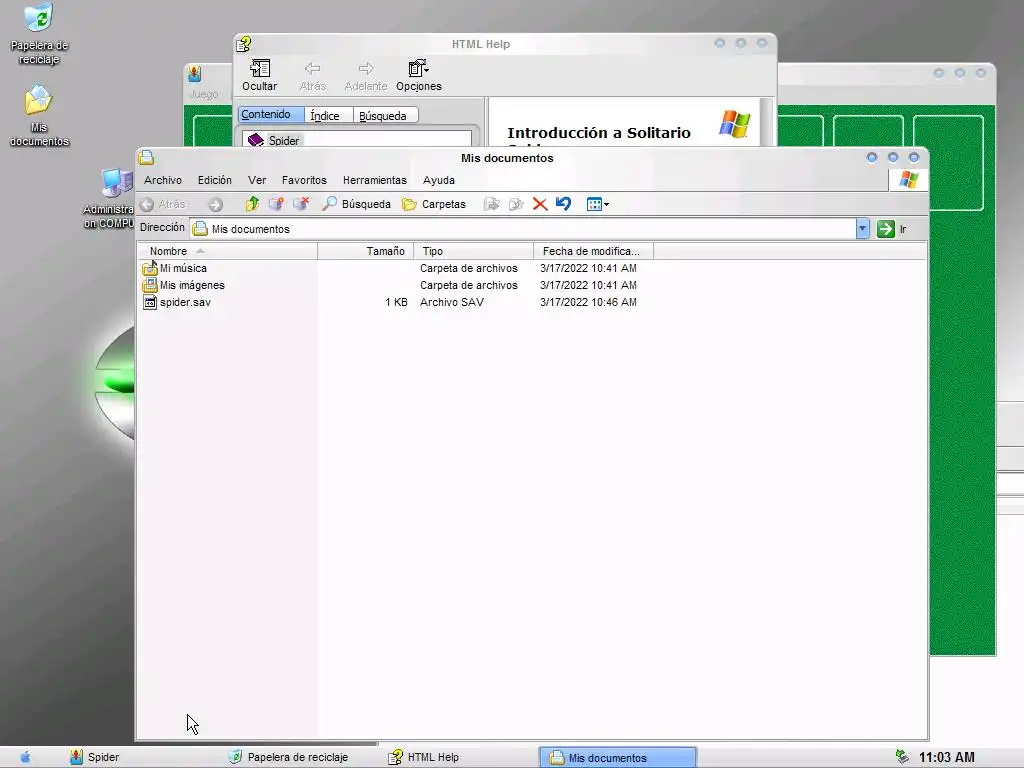Screen dimensions: 1024x768
Task: Switch to the Búsqueda tab in HTML Help
Action: [385, 116]
